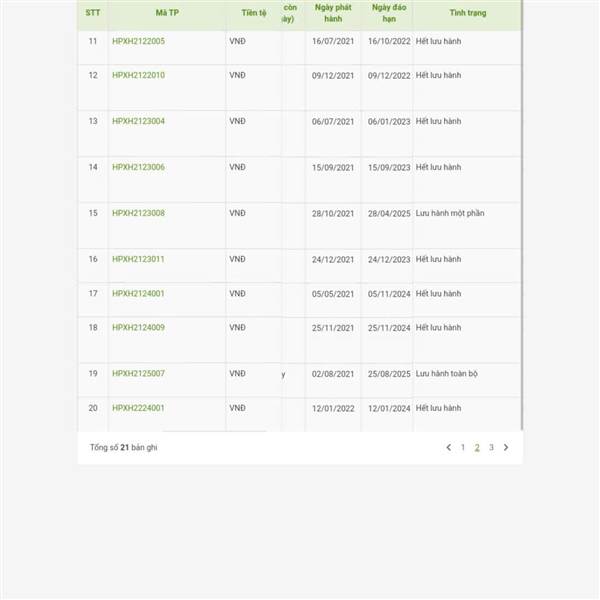Click issue date 16/07/2021
Screen dimensions: 600x600
point(333,41)
